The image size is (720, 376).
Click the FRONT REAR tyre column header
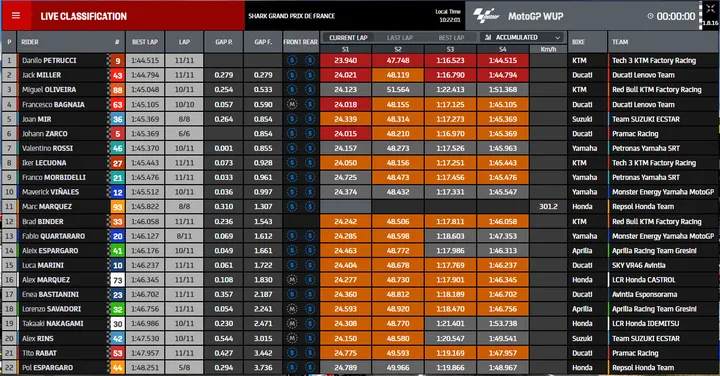pyautogui.click(x=300, y=42)
